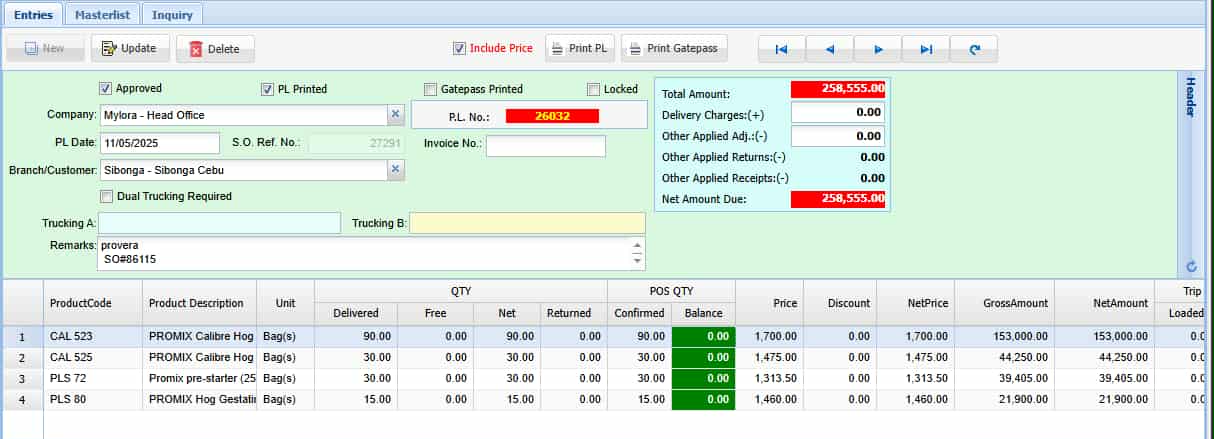
Task: Switch to the Masterlist tab
Action: (103, 15)
